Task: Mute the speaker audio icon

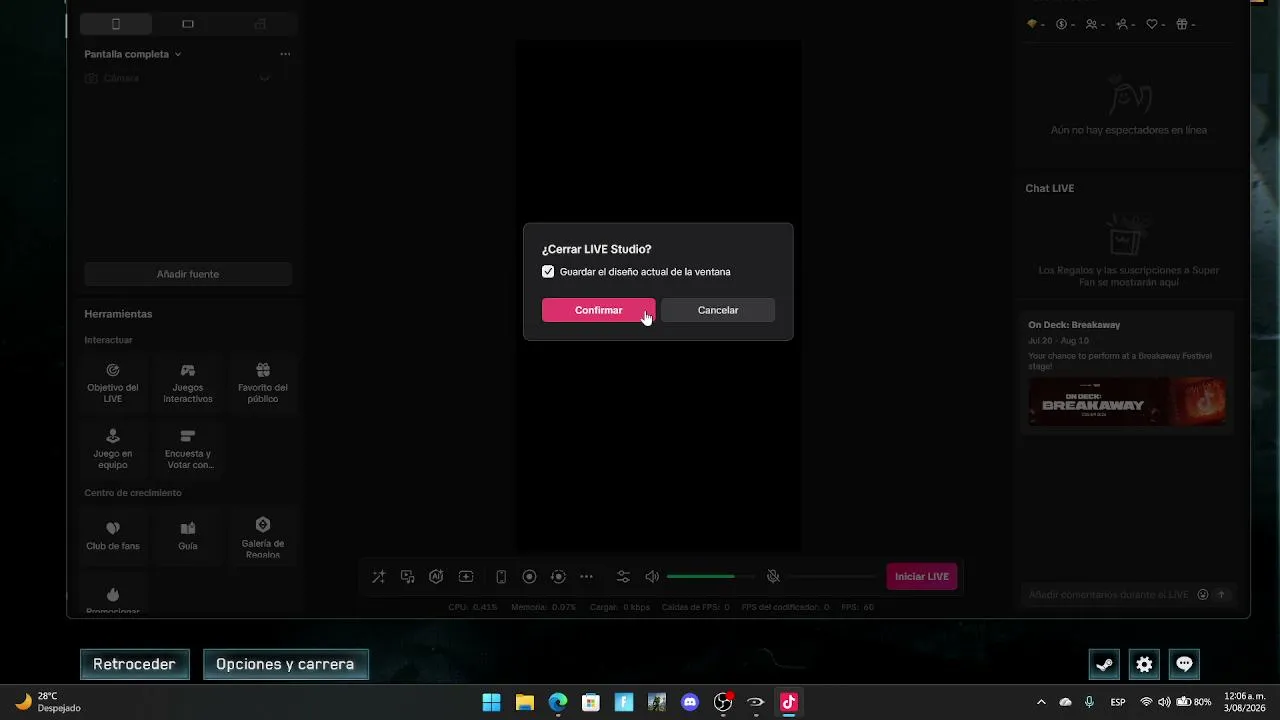Action: (x=652, y=577)
